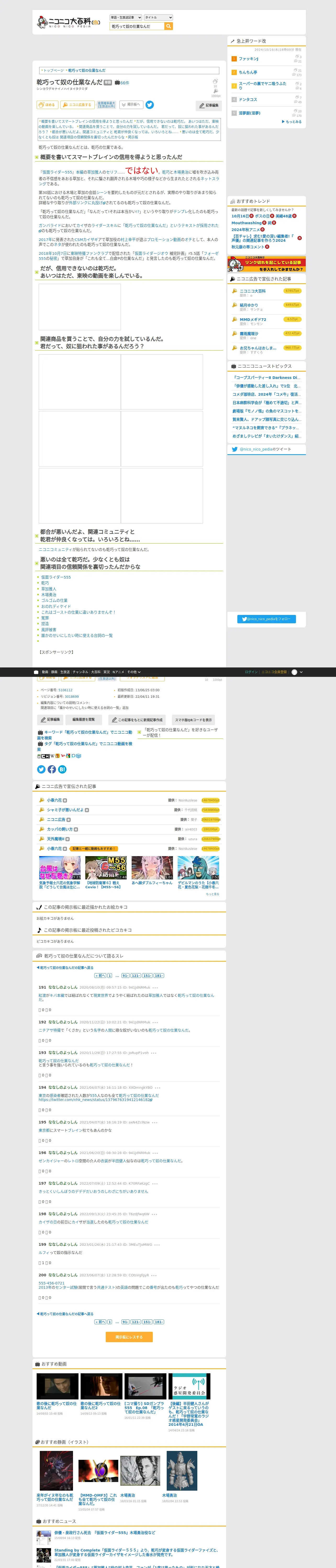Click トップページ breadcrumb link

point(53,71)
